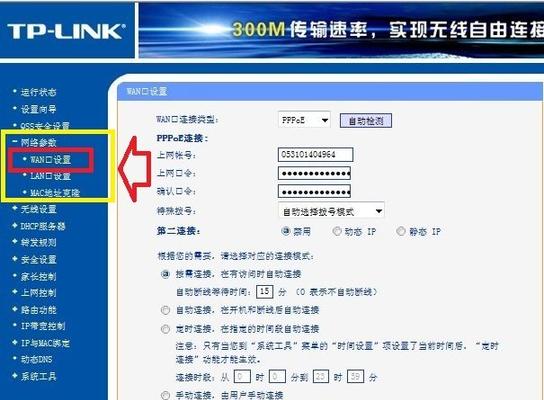This screenshot has height=400, width=544.
Task: Click the TP-LINK logo
Action: pyautogui.click(x=66, y=31)
